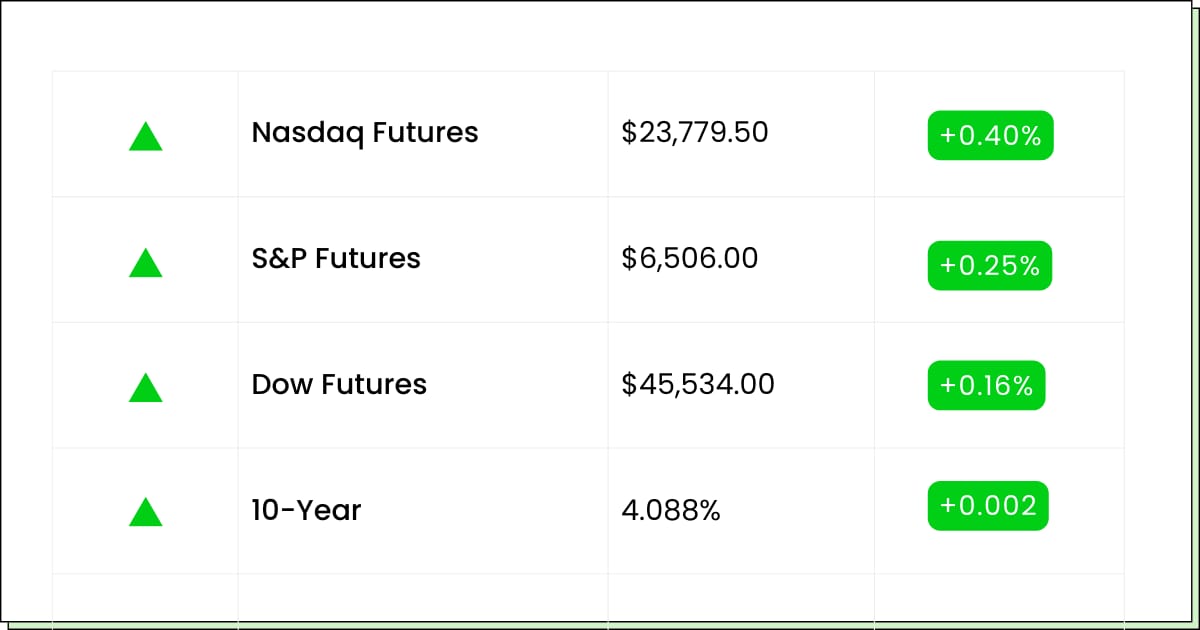This screenshot has width=1200, height=630.
Task: Click the +0.25% change badge
Action: click(x=990, y=266)
